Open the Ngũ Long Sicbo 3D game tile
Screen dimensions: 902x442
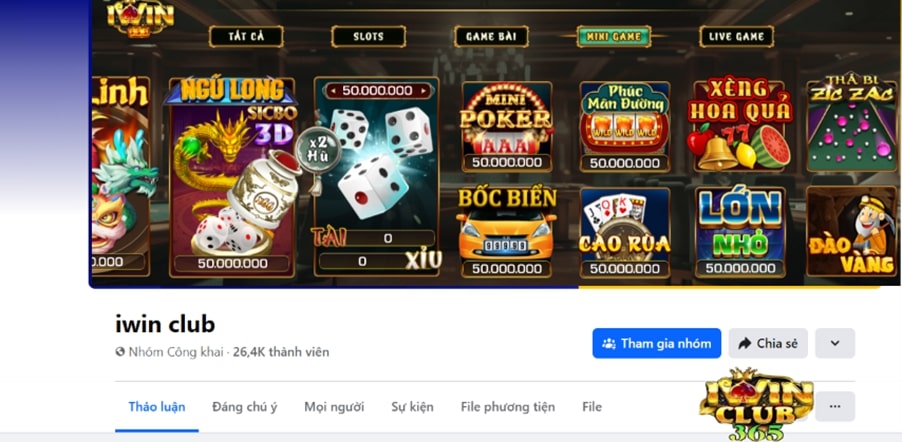pos(232,177)
